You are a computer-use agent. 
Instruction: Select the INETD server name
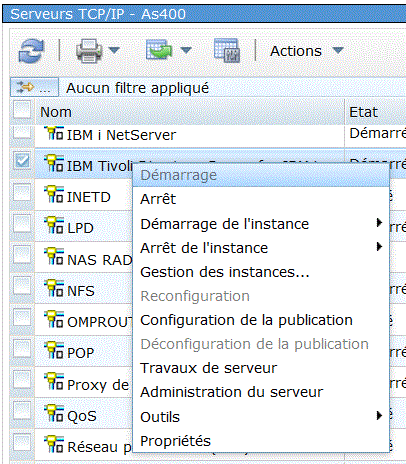(x=89, y=197)
